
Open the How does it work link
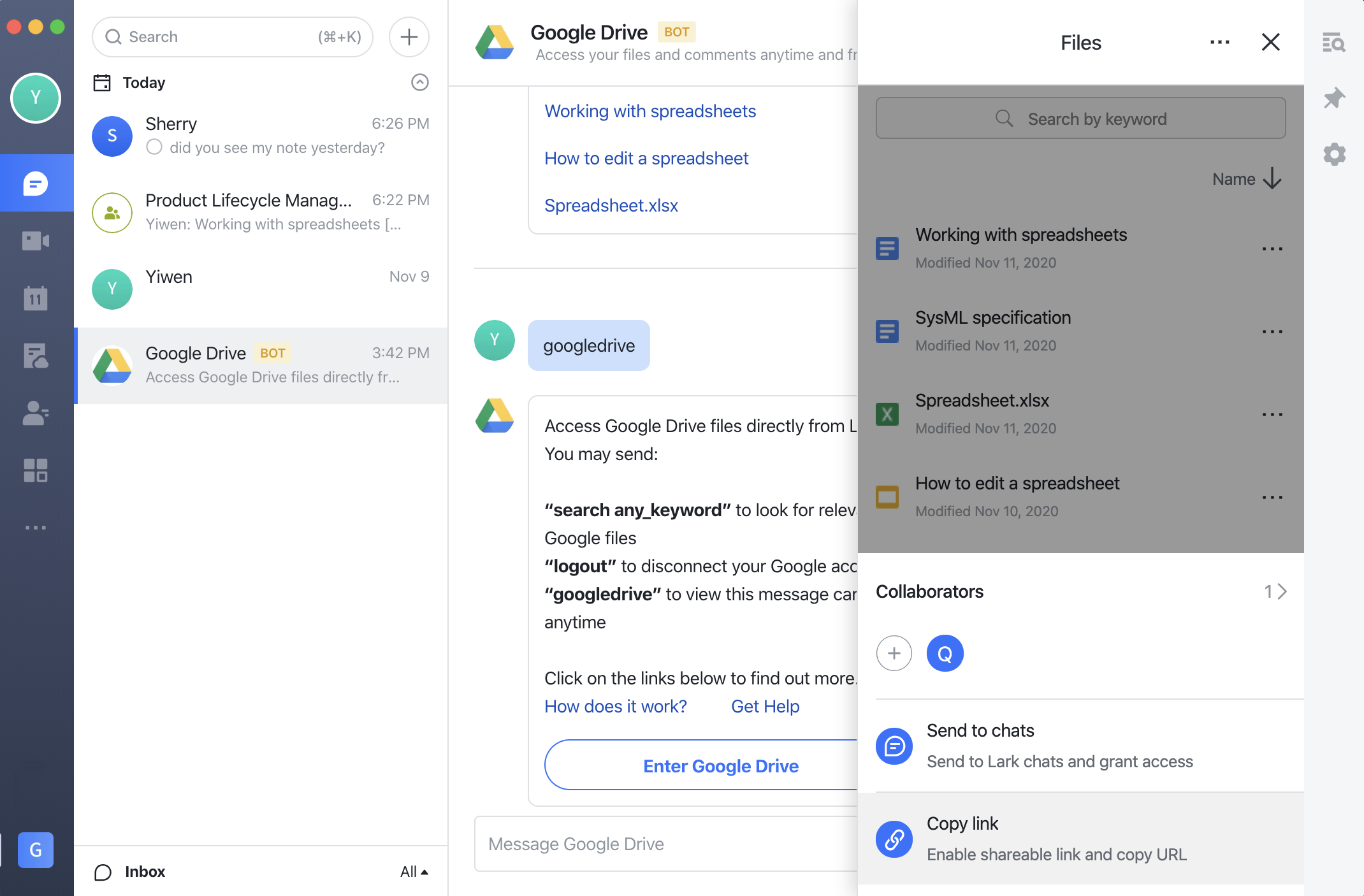[615, 706]
